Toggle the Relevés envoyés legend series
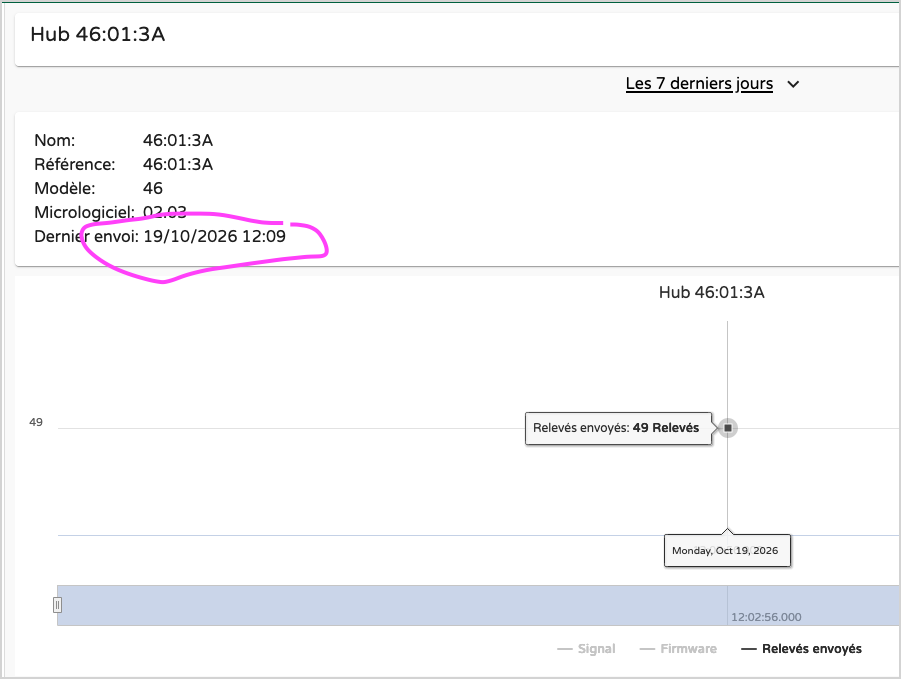This screenshot has width=901, height=679. pos(802,649)
